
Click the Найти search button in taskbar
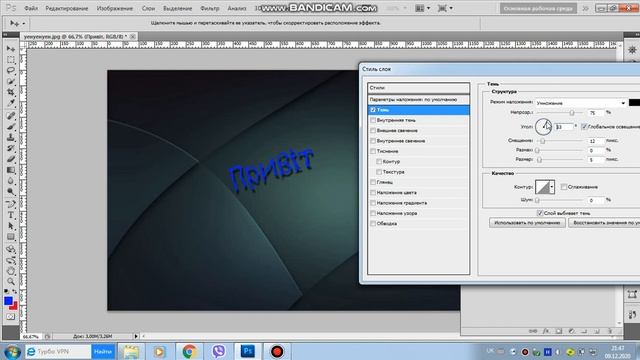[x=102, y=351]
